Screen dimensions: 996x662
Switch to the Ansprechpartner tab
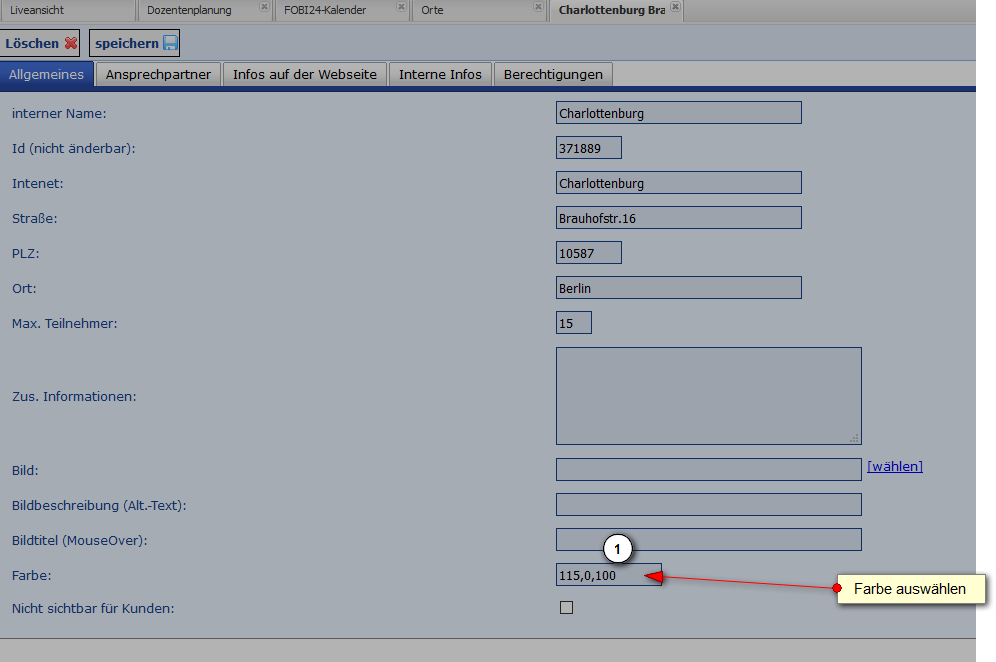(158, 75)
